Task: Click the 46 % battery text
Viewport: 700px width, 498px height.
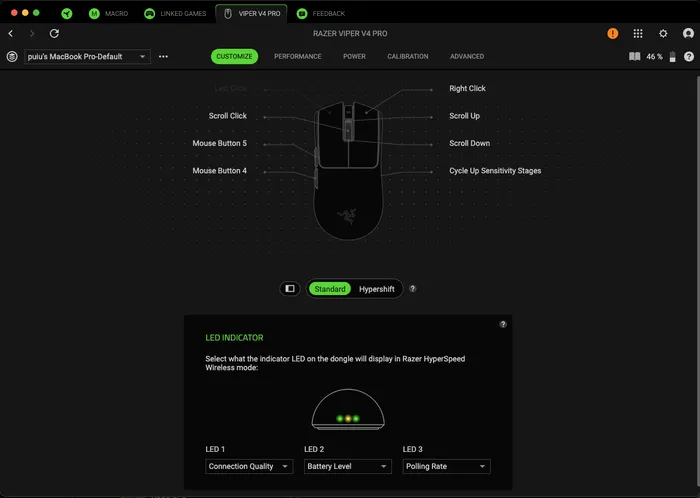Action: 654,57
